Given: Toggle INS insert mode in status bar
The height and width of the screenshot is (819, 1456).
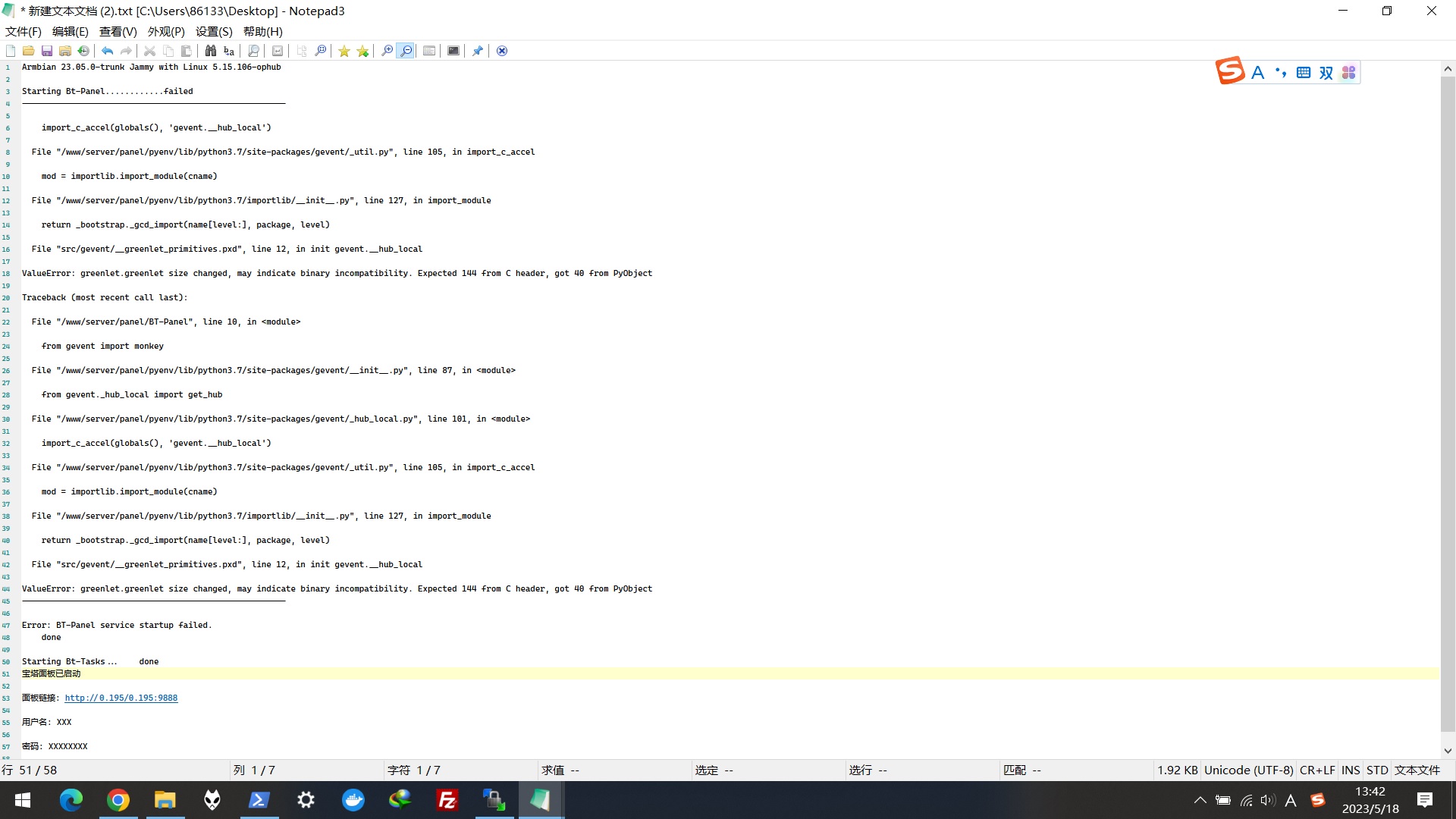Looking at the screenshot, I should point(1351,770).
